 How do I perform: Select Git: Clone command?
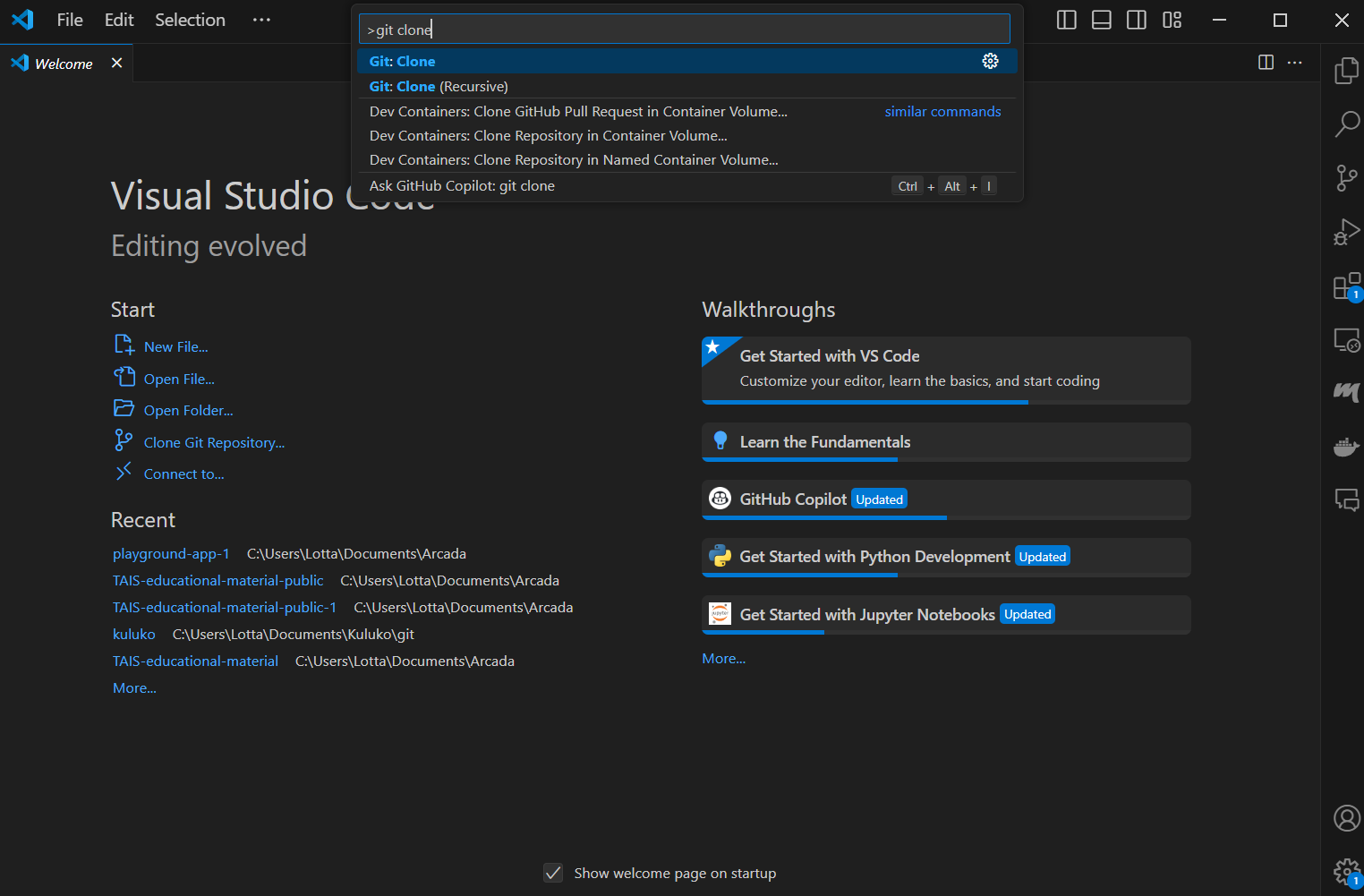point(686,61)
